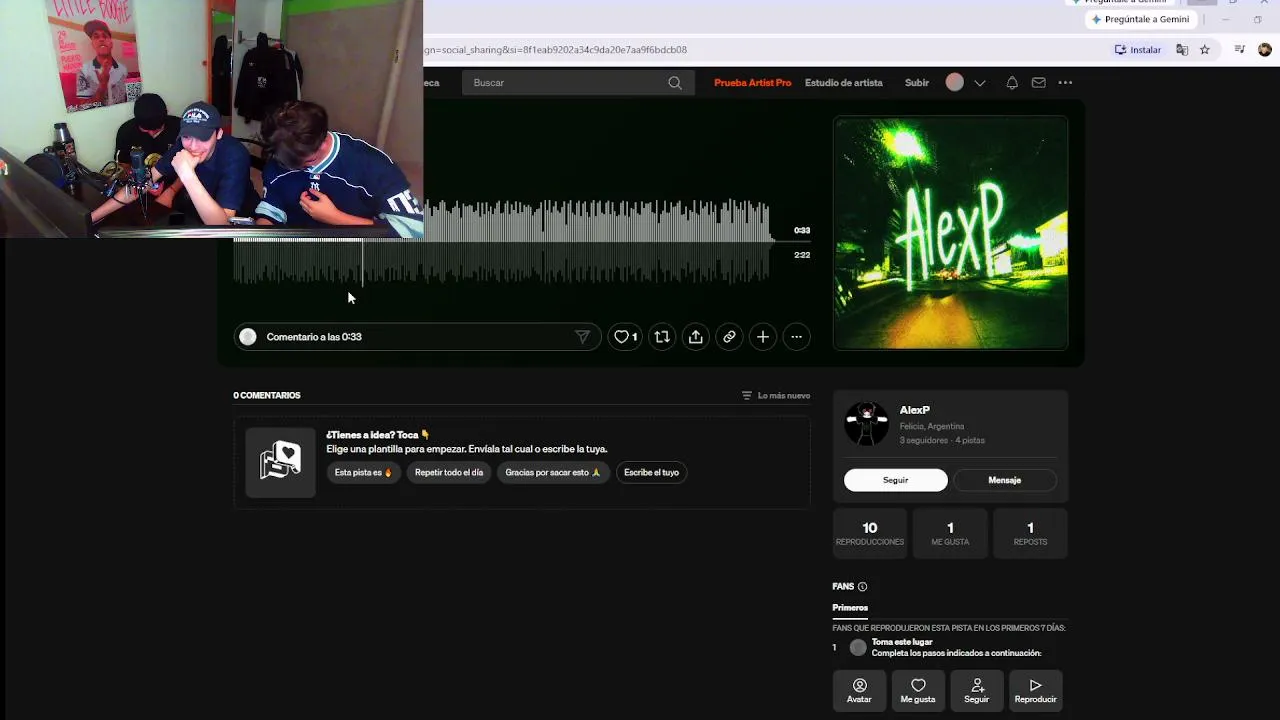Image resolution: width=1280 pixels, height=720 pixels.
Task: Add track to playlist with plus icon
Action: point(763,337)
